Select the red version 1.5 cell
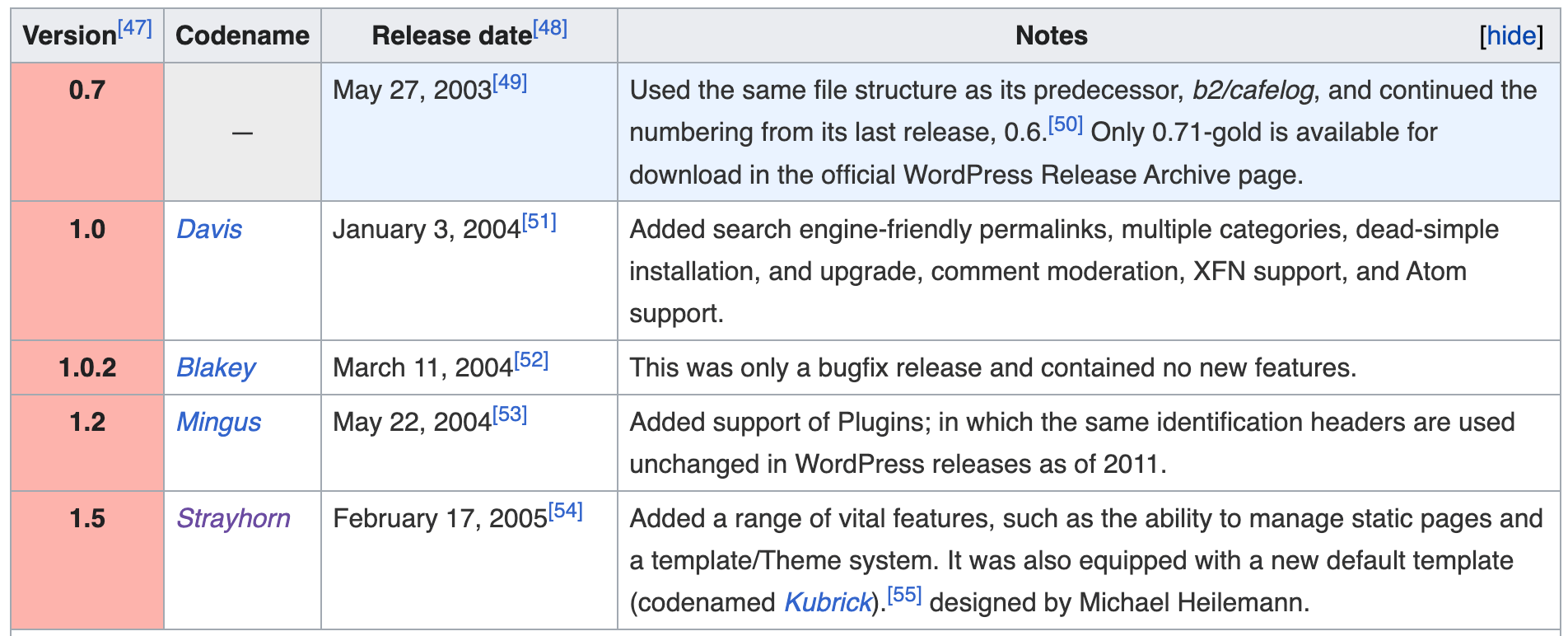 (x=87, y=560)
